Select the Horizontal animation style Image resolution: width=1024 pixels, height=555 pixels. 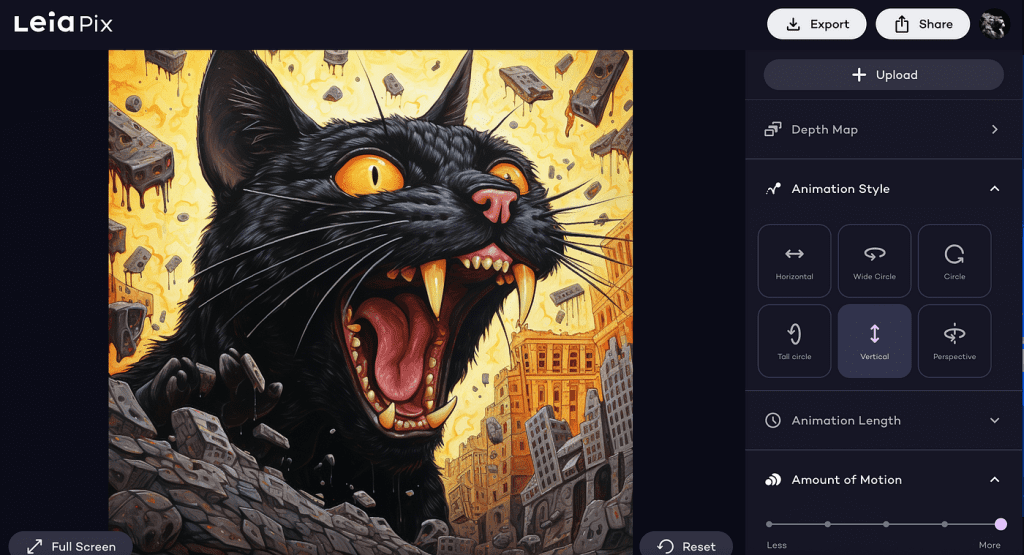(x=794, y=261)
